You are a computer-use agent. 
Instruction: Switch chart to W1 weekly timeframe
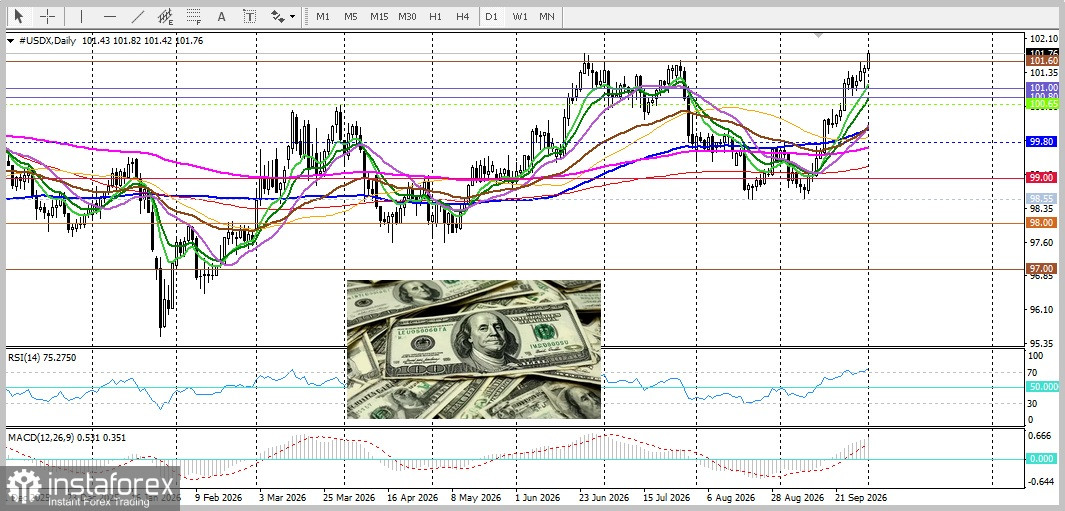(520, 16)
